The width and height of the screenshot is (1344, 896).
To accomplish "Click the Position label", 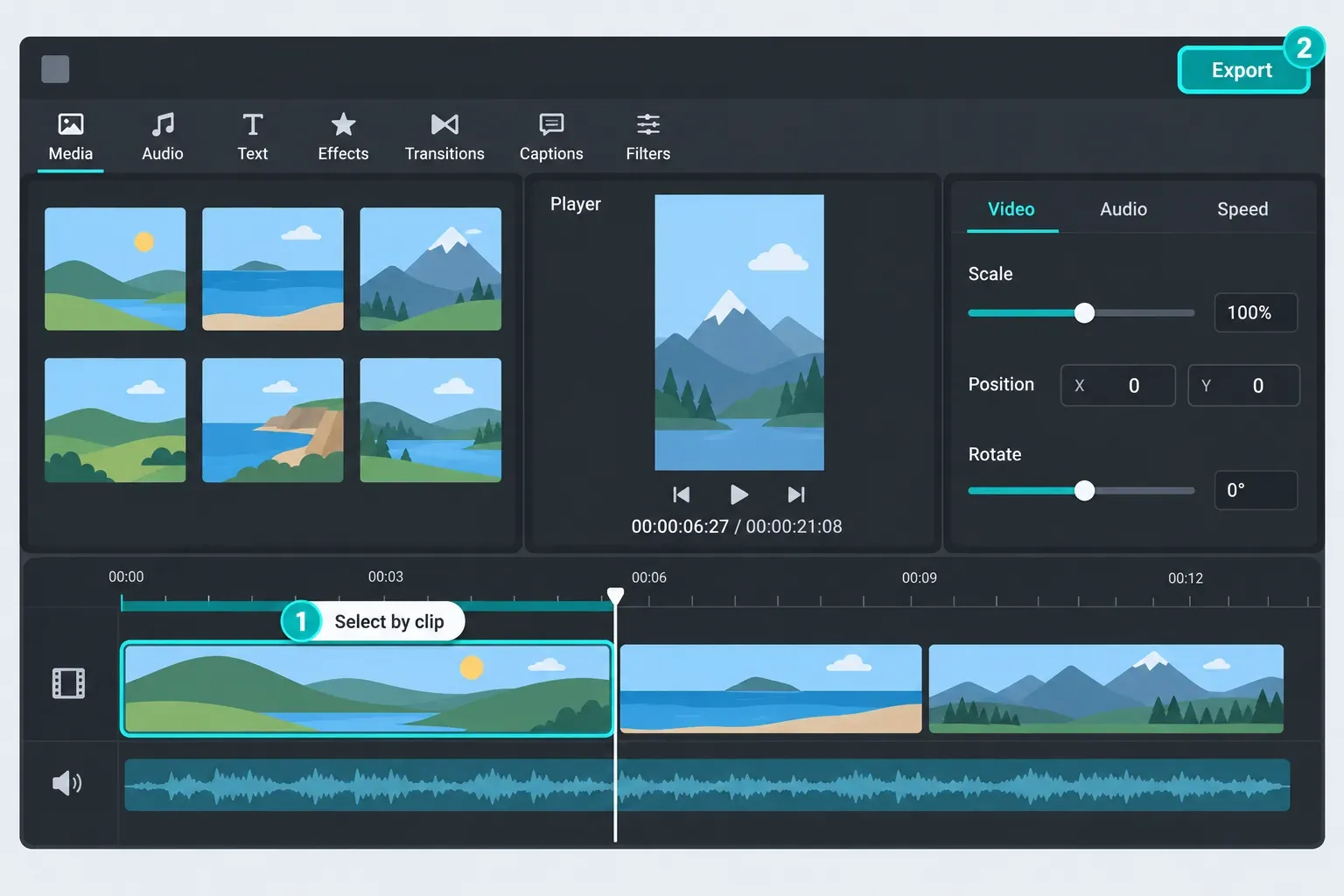I will (x=1001, y=384).
